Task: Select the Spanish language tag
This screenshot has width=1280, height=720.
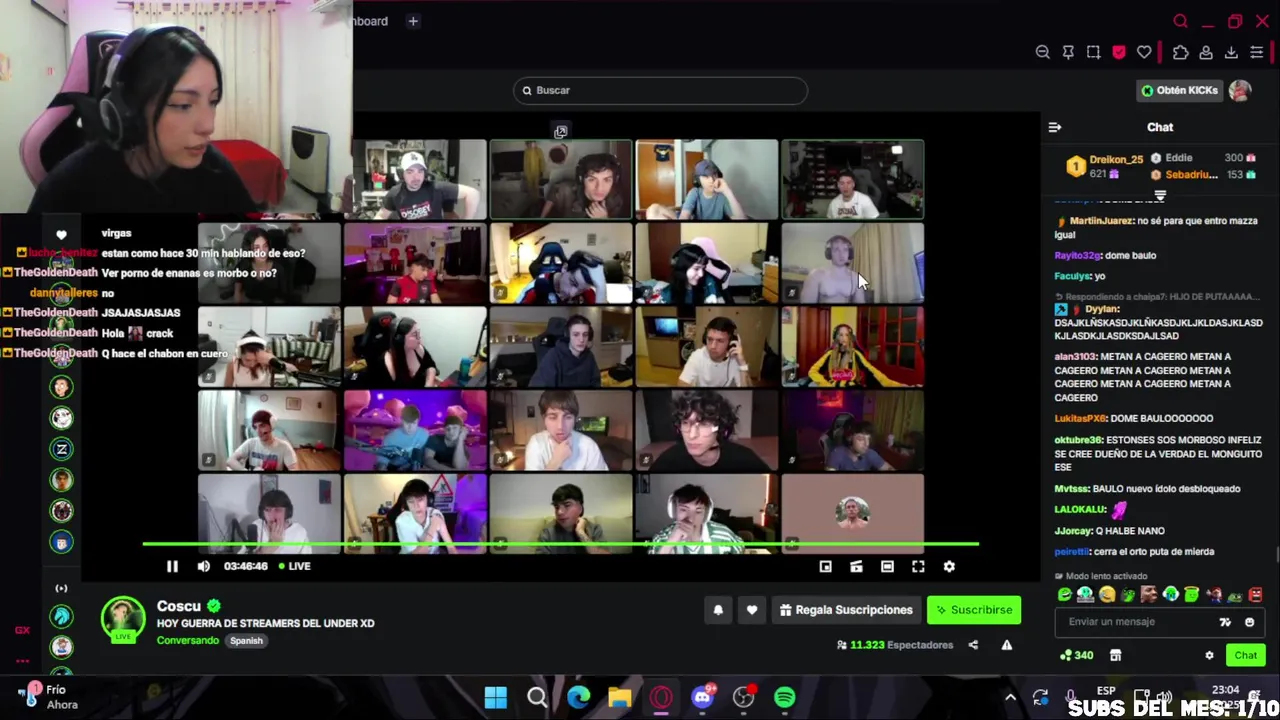Action: click(x=246, y=641)
